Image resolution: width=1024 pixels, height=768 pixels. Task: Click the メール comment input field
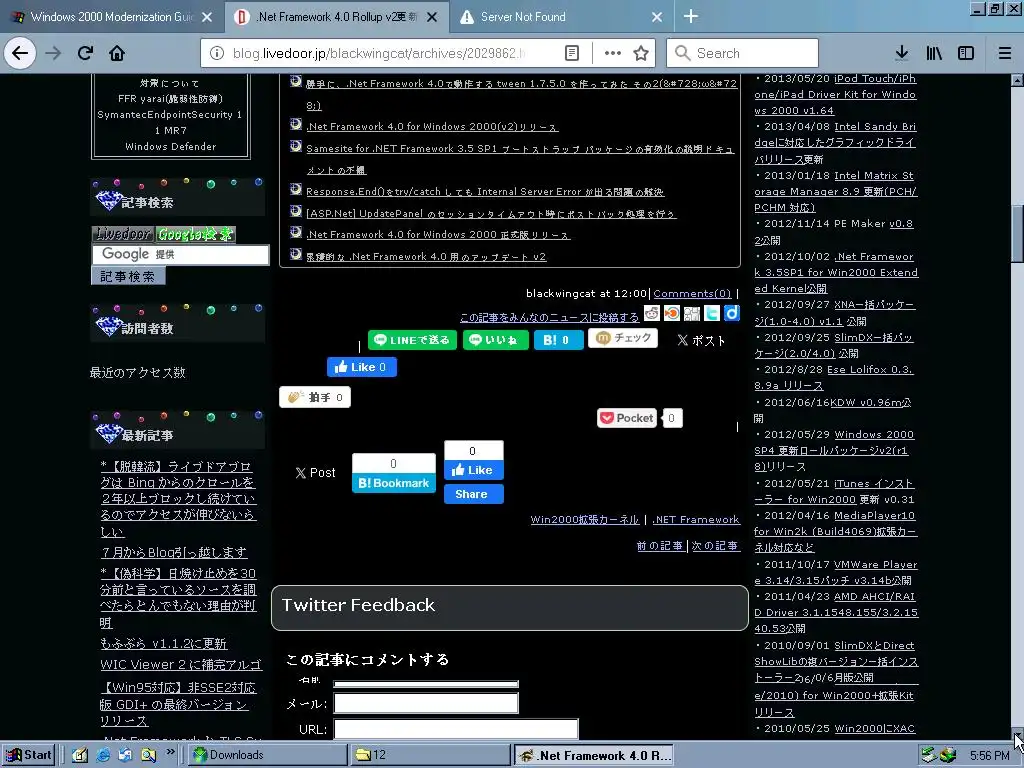pyautogui.click(x=426, y=703)
